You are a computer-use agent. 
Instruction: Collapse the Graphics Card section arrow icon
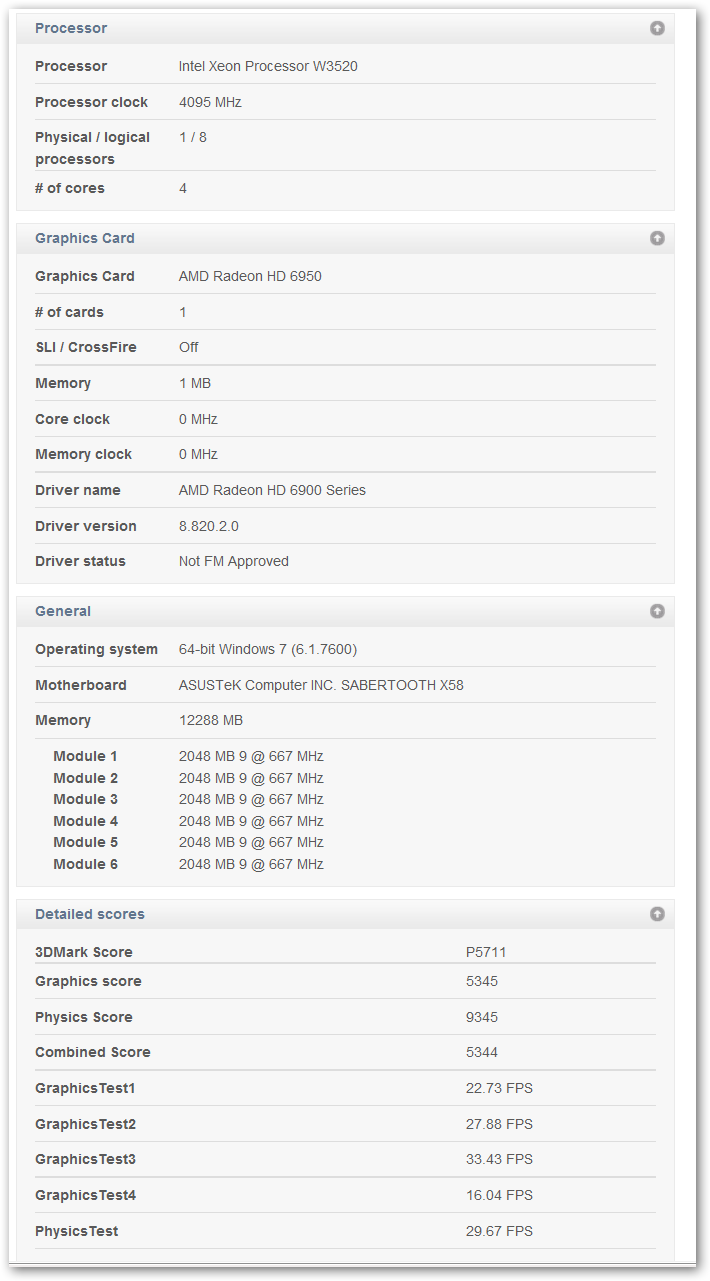657,238
